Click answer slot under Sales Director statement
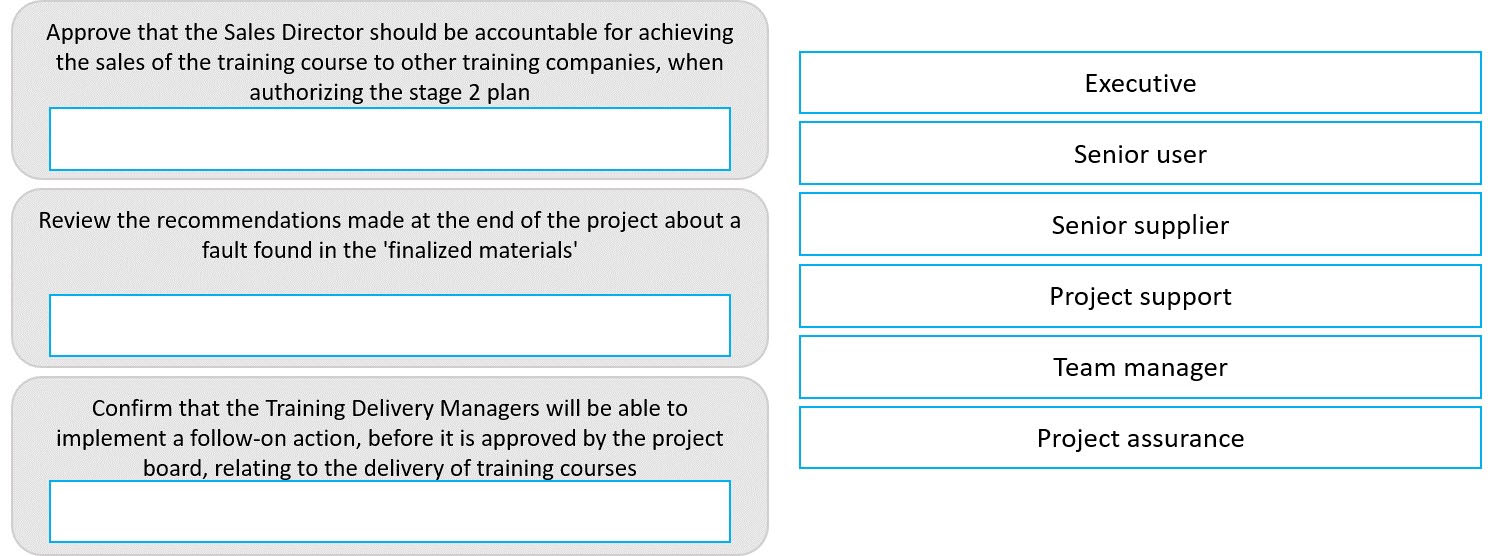 390,139
